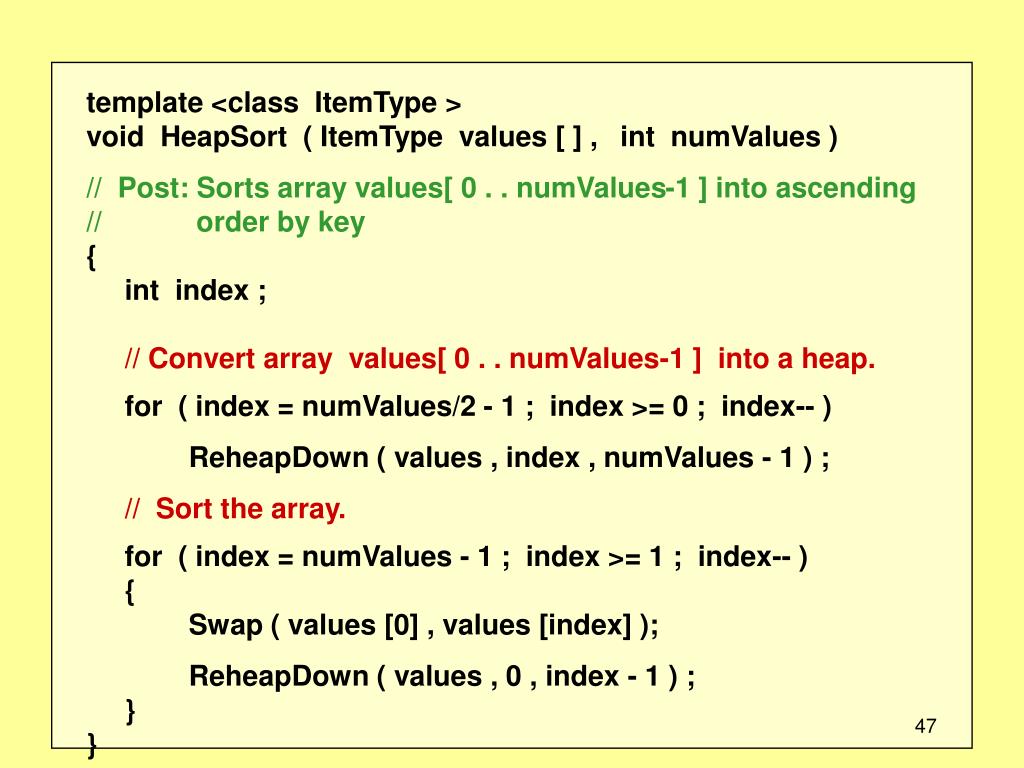Click the red 'Convert array values' comment
Image resolution: width=1024 pixels, height=768 pixels.
(500, 359)
